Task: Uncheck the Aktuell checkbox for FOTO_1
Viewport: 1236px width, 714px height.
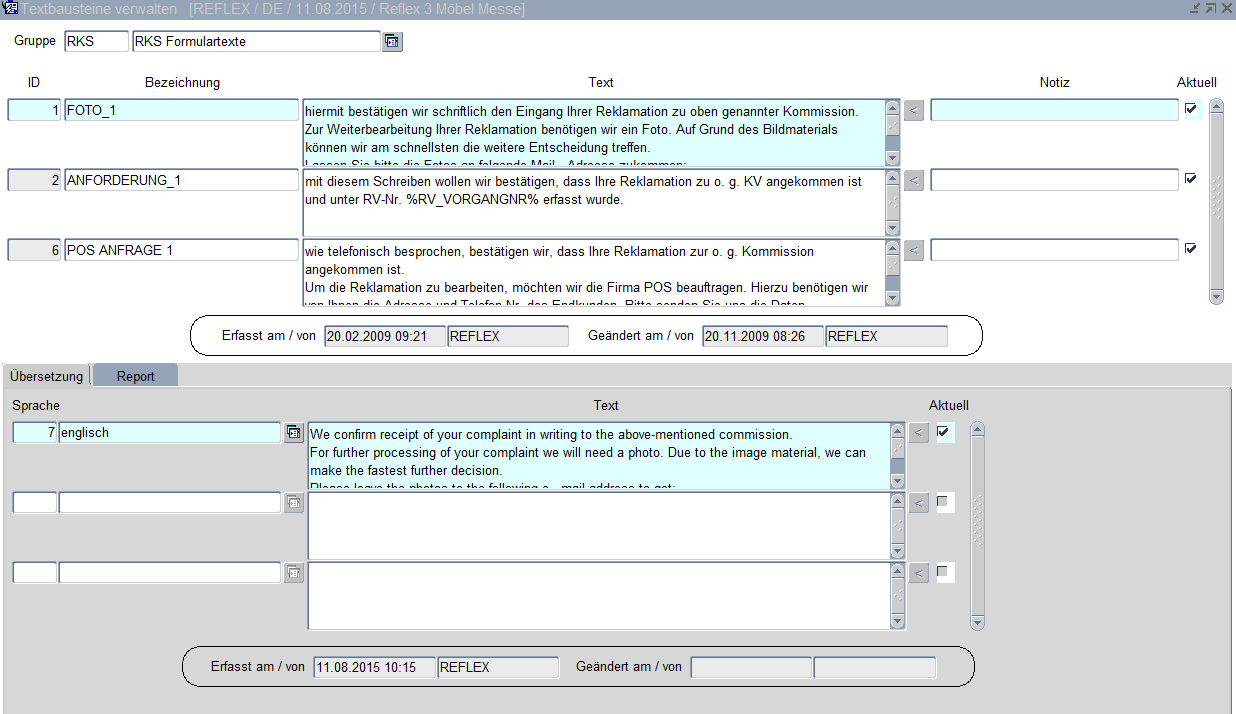Action: pos(1191,109)
